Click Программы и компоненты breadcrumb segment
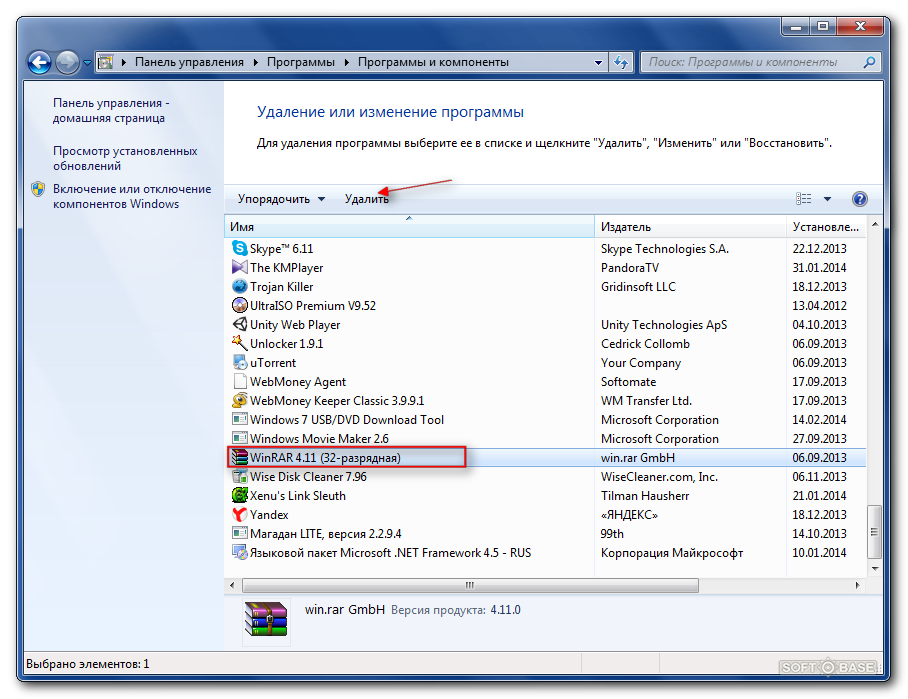The height and width of the screenshot is (699, 908). [x=433, y=62]
